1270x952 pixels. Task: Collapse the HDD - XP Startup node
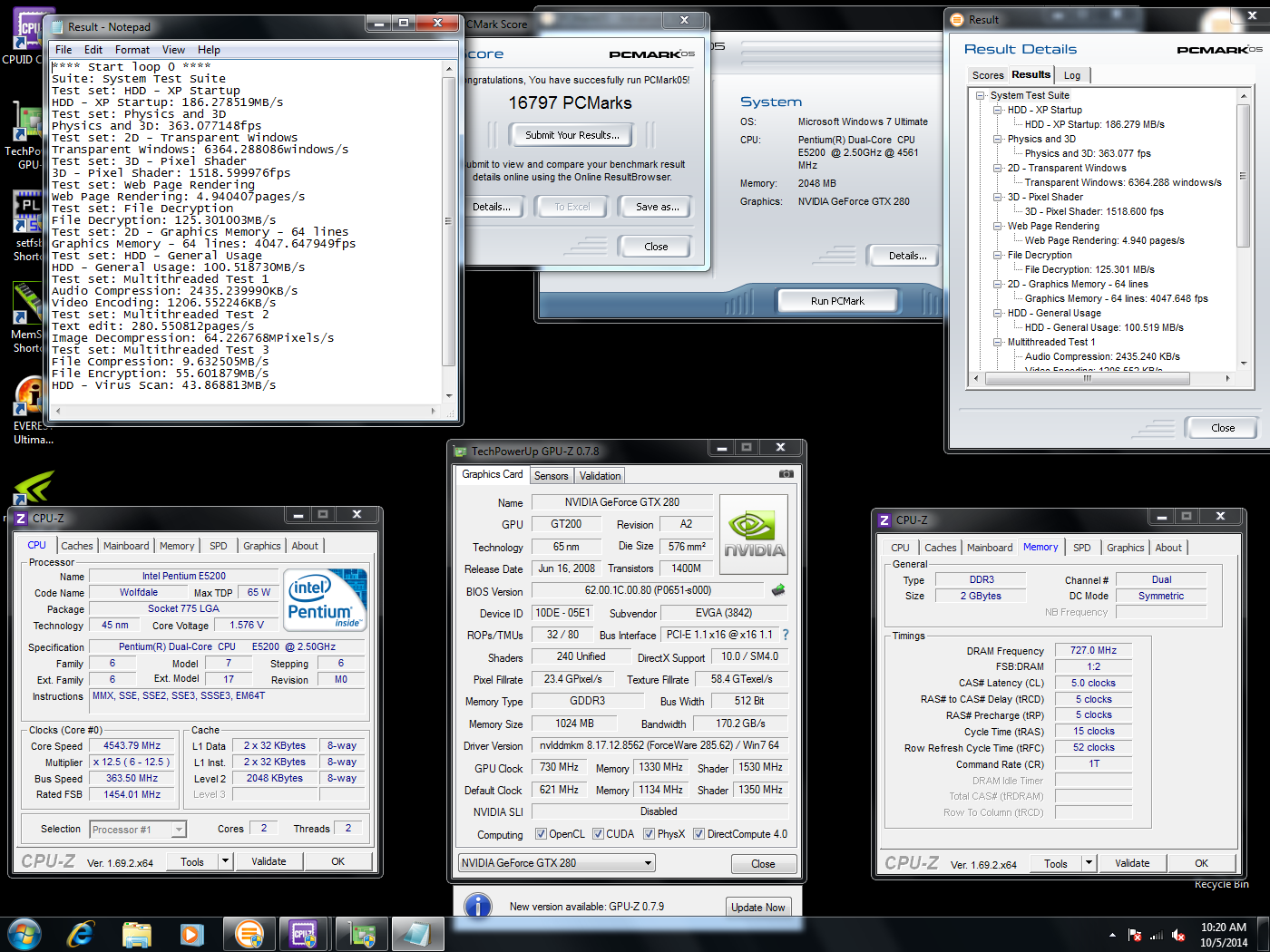(x=998, y=111)
